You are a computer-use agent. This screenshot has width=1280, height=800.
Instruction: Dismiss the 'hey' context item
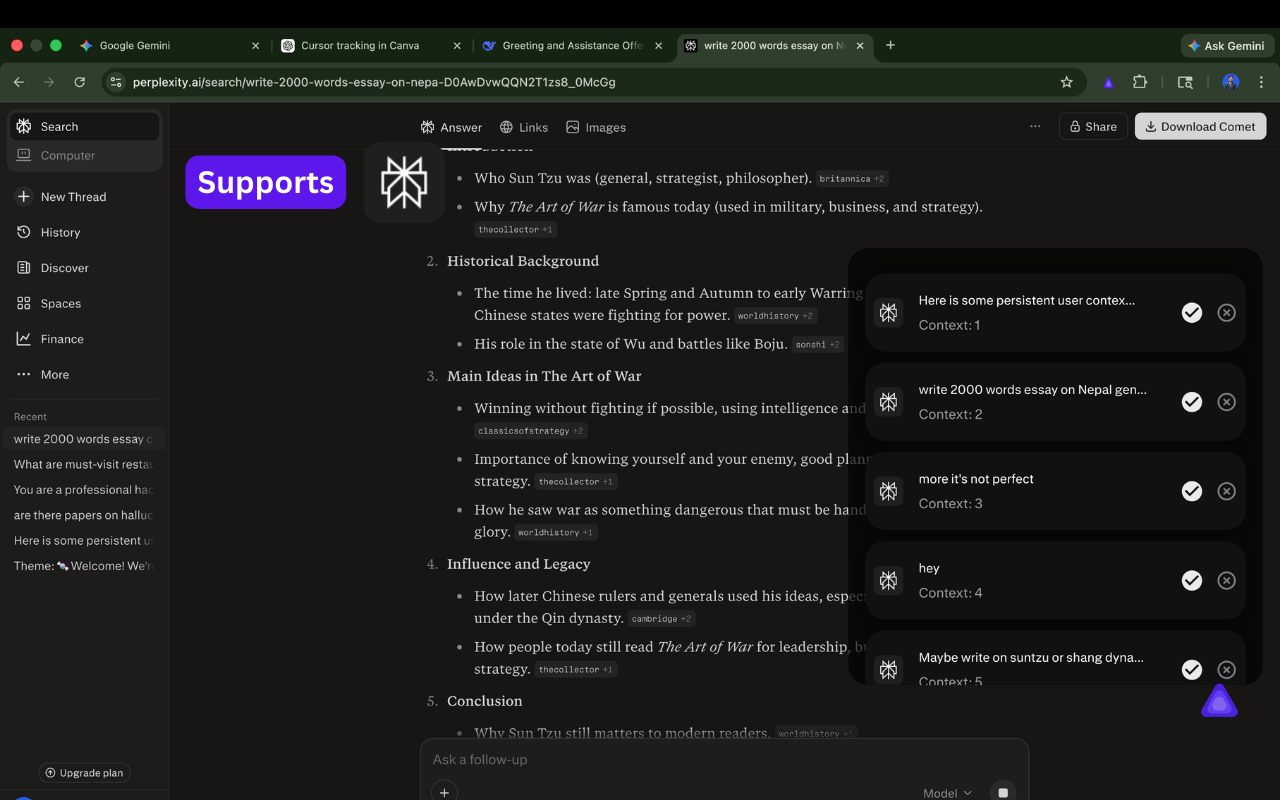(1226, 580)
